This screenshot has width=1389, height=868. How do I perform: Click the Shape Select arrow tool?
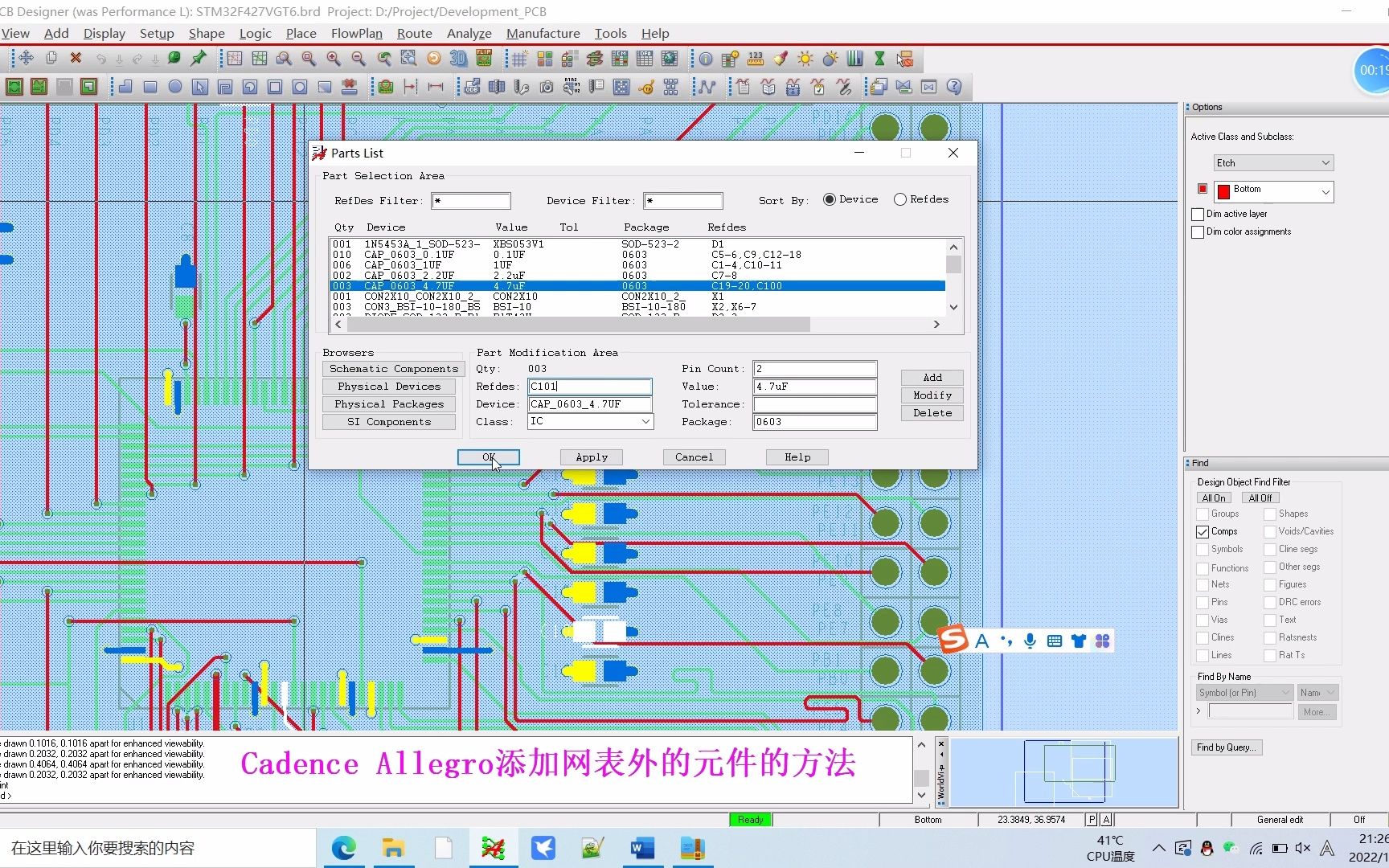(200, 87)
